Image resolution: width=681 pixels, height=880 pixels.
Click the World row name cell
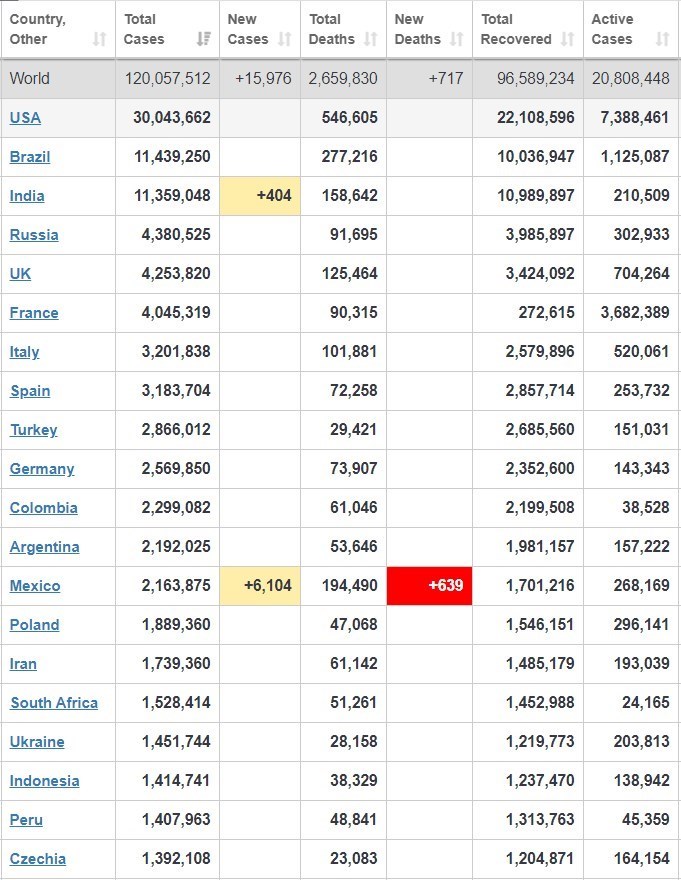point(30,79)
